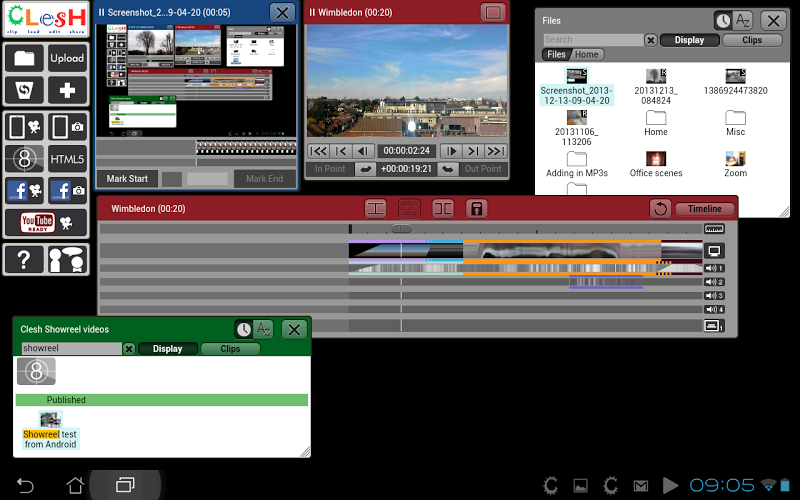The height and width of the screenshot is (500, 800).
Task: Click the ruler icon at timeline right
Action: [714, 229]
